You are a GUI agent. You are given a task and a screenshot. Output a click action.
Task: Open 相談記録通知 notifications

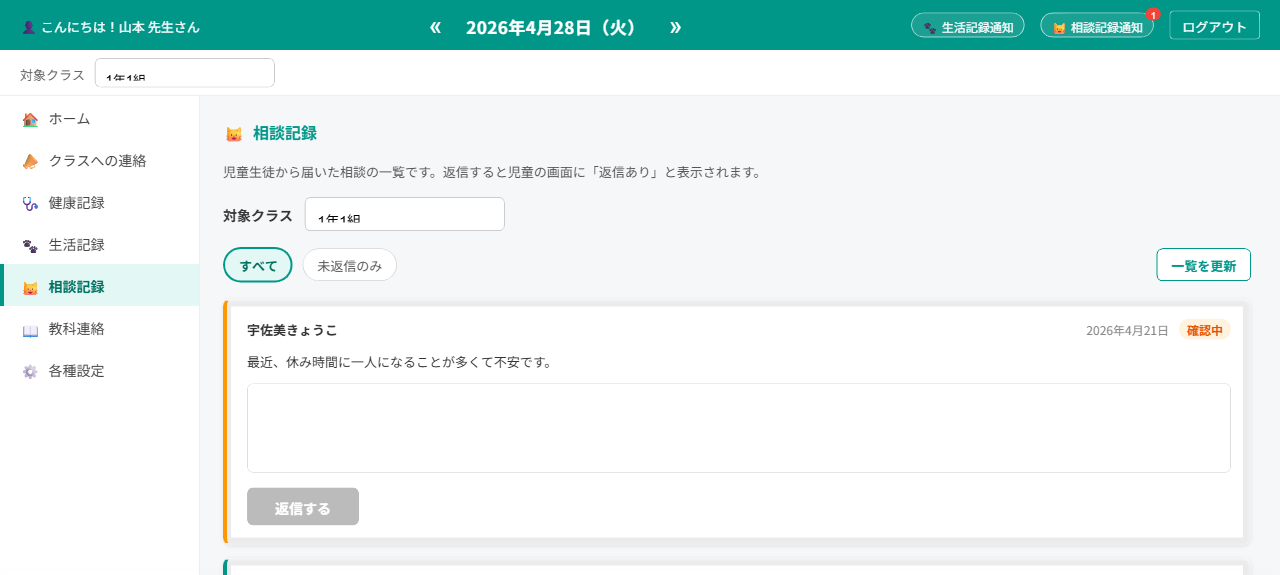1097,27
